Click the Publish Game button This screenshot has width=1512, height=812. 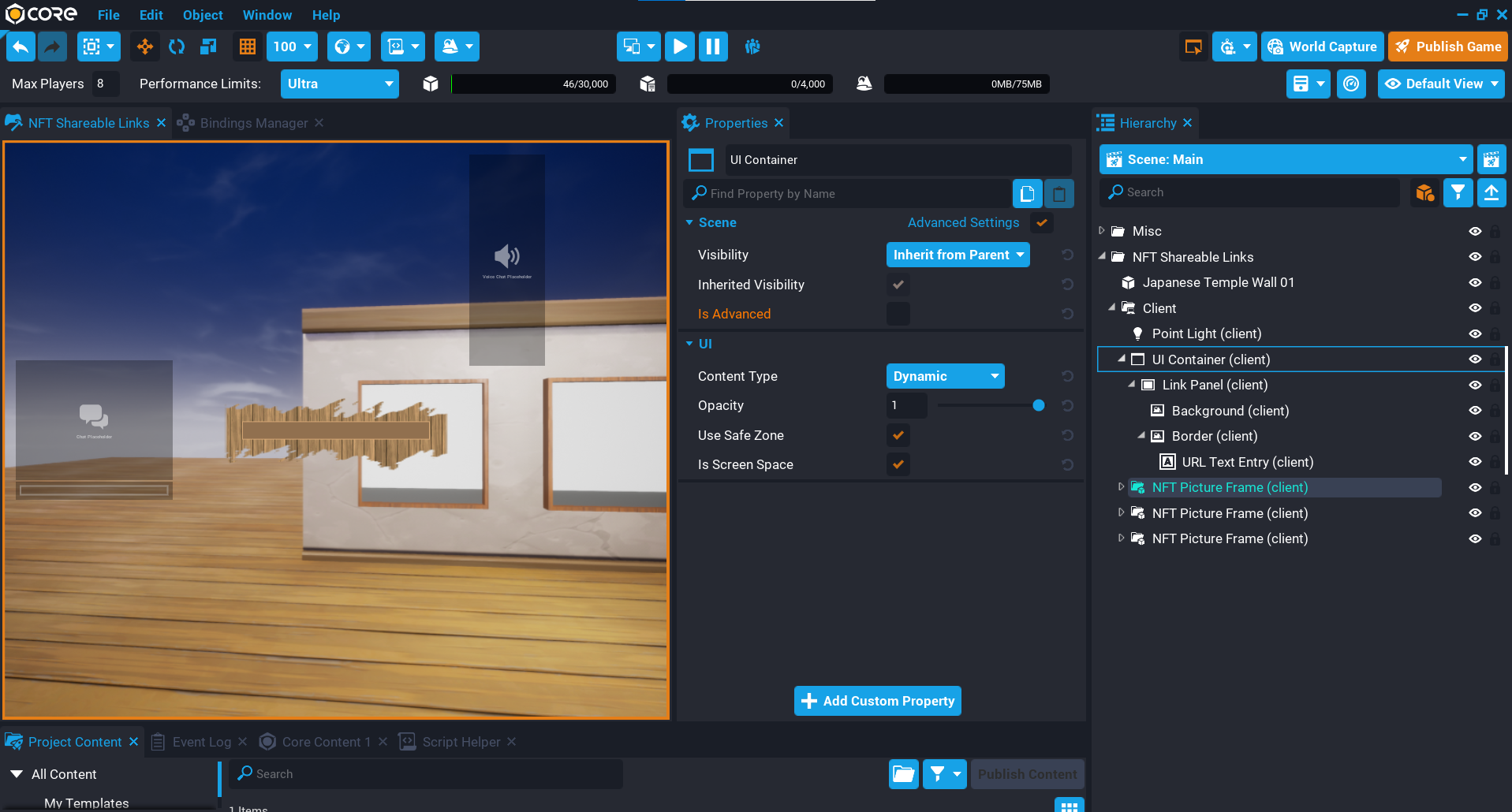[1447, 47]
